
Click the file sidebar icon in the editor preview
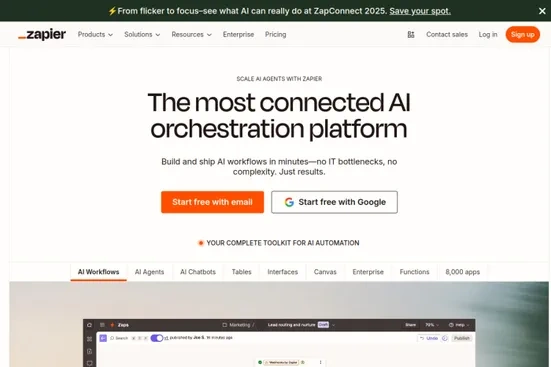(89, 351)
